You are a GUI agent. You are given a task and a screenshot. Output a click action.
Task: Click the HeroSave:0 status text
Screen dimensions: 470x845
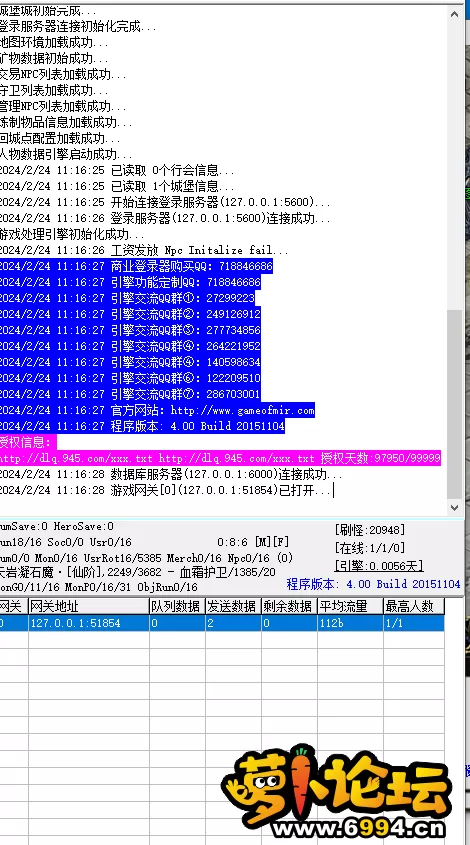[84, 527]
